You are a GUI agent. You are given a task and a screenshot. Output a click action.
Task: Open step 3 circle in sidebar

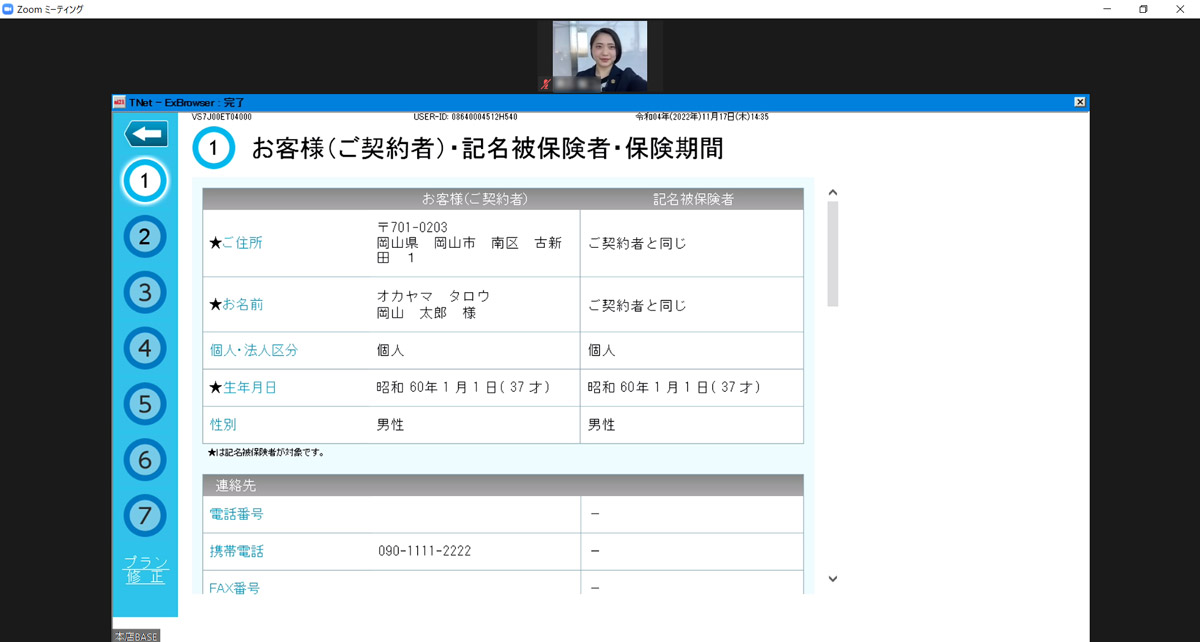coord(145,293)
